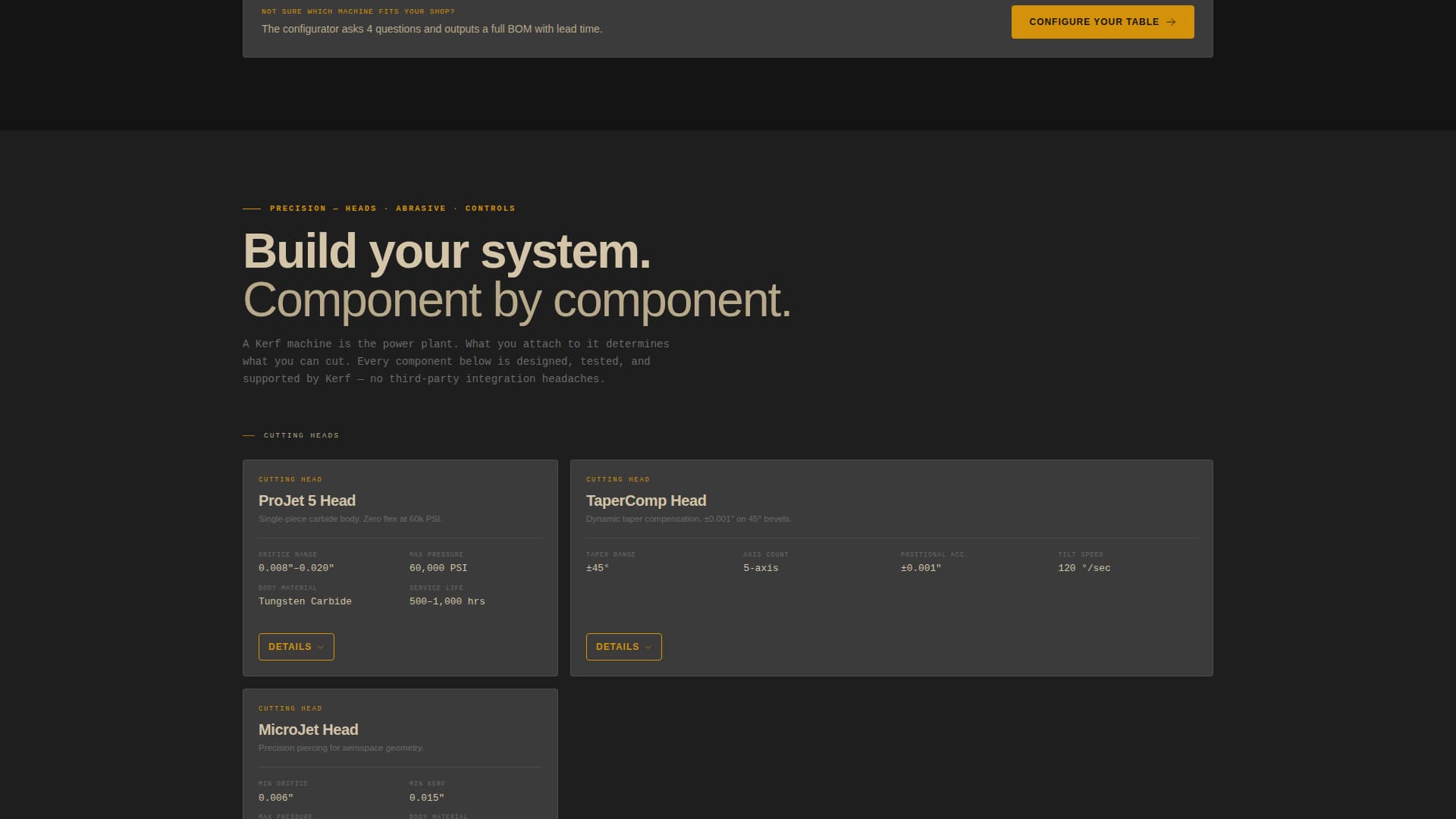The width and height of the screenshot is (1456, 819).
Task: Click the chevron on TaperComp Head DETAILS
Action: [650, 647]
